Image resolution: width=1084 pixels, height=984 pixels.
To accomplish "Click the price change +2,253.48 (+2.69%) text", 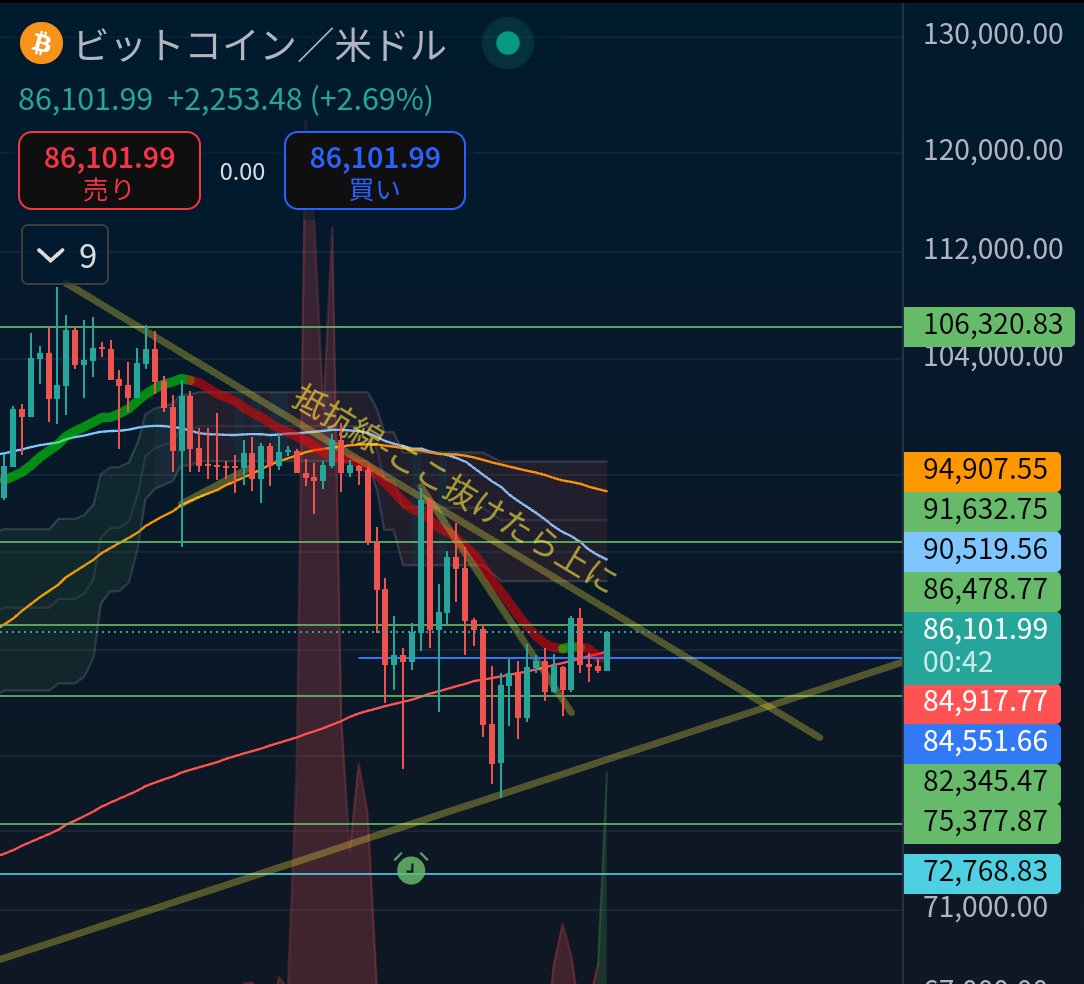I will (299, 100).
